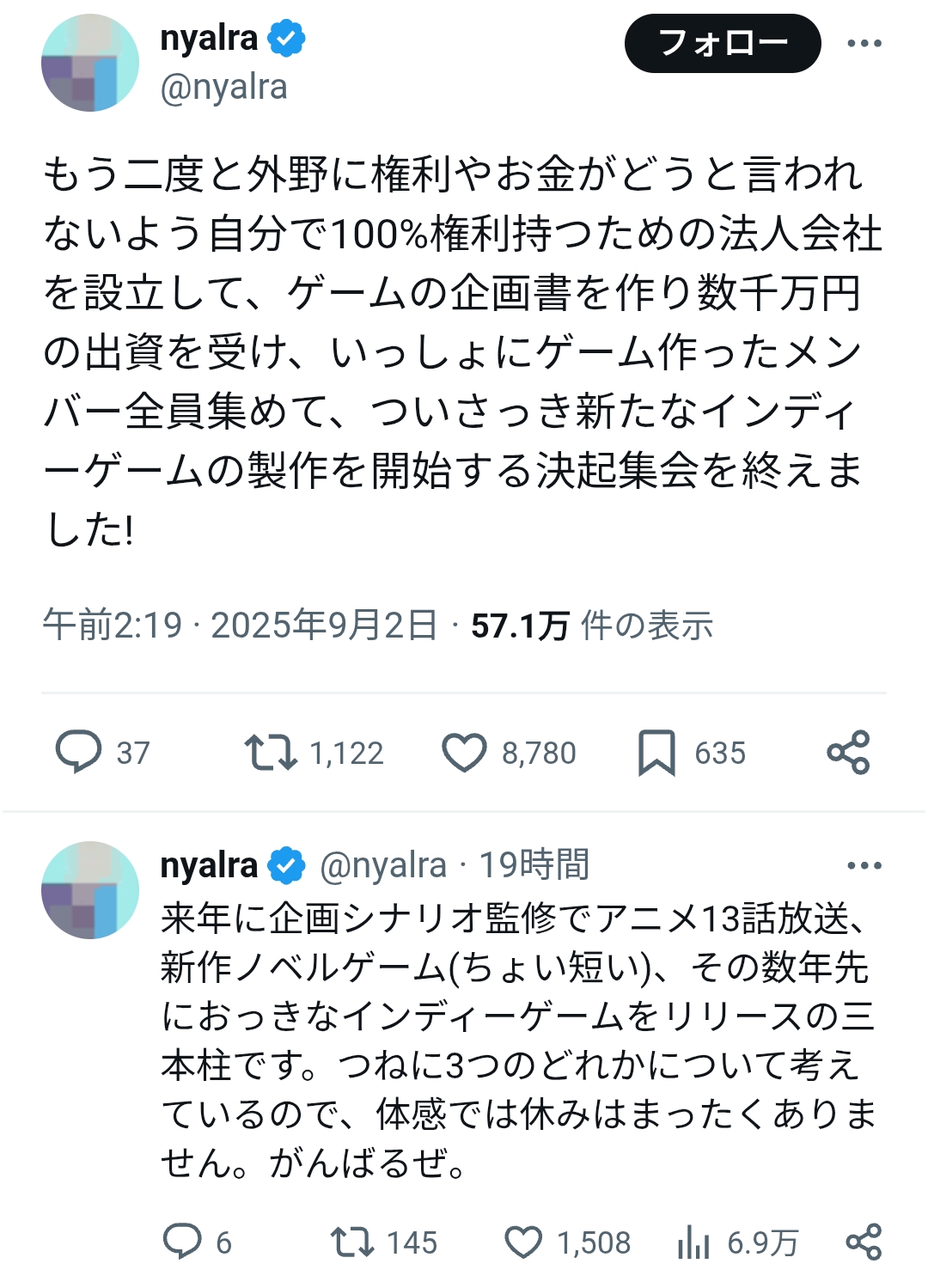Screen dimensions: 928x1288
Task: Click reply icon on main tweet
Action: [78, 752]
